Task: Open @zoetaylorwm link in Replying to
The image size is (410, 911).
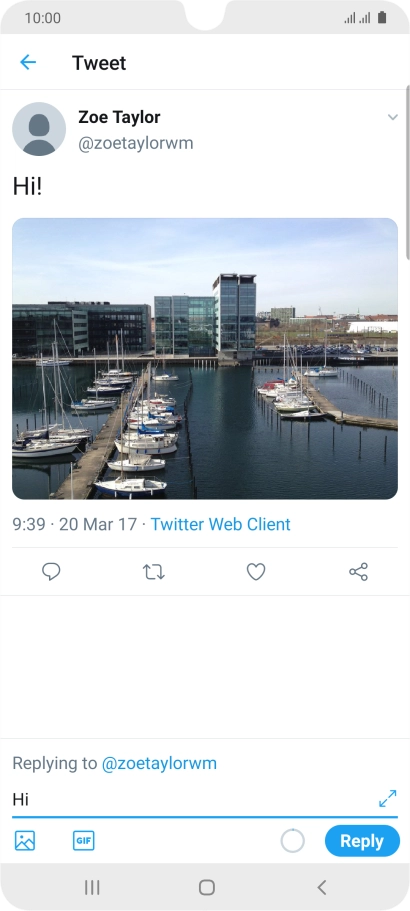Action: tap(159, 763)
